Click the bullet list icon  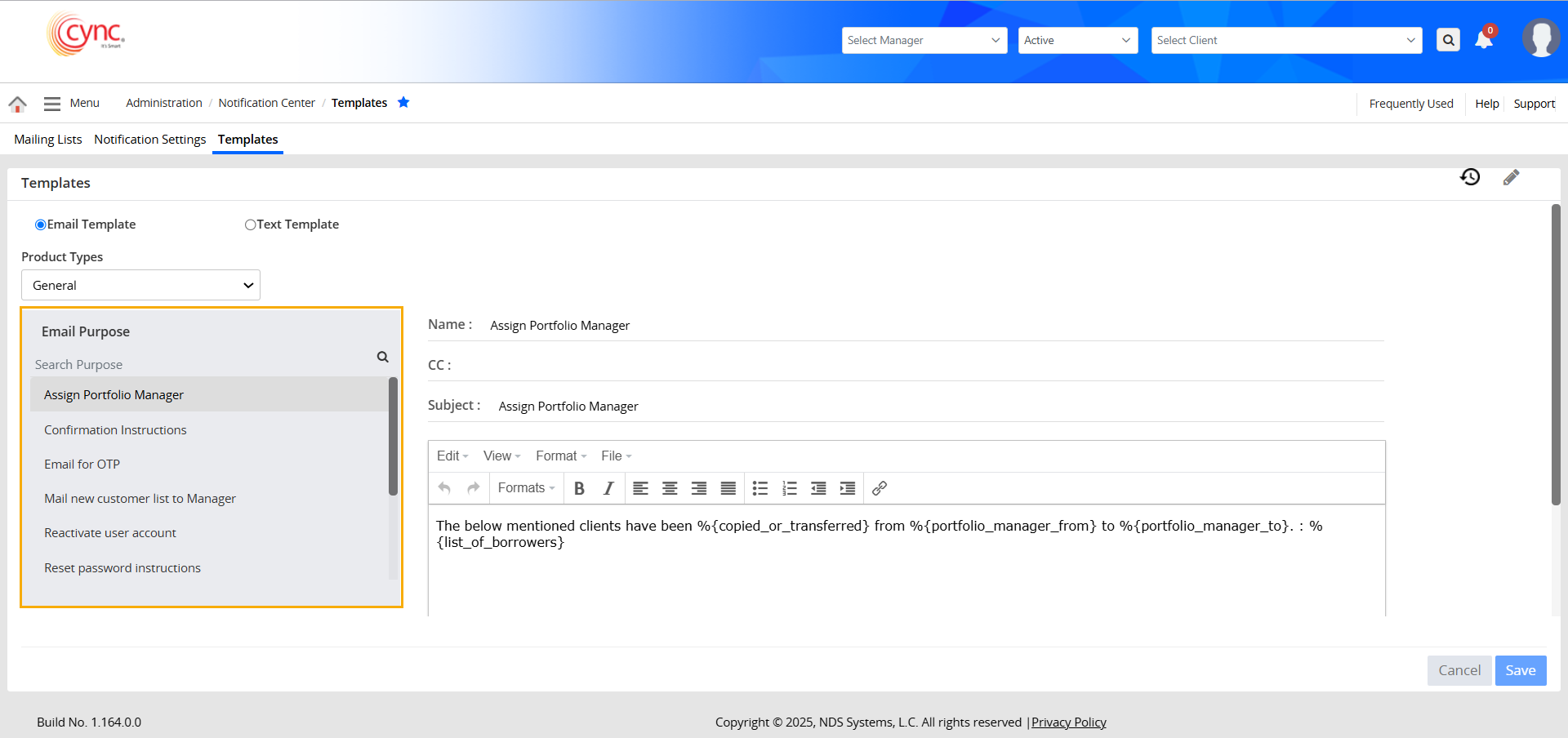click(759, 488)
